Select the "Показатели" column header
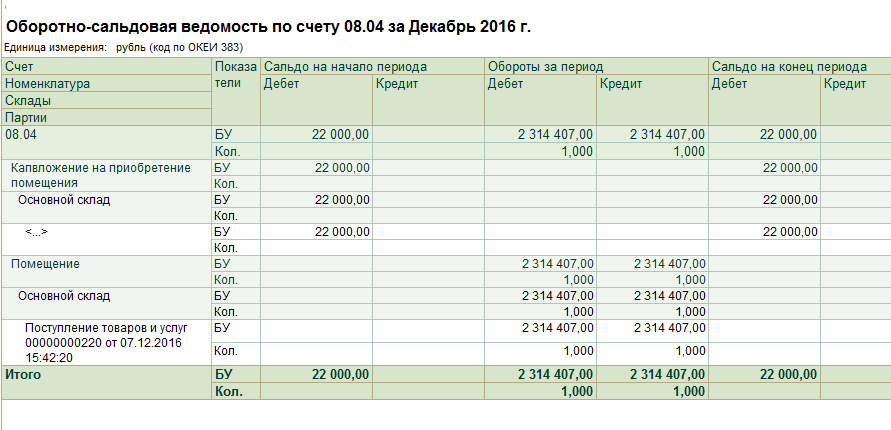Image resolution: width=891 pixels, height=430 pixels. [234, 75]
